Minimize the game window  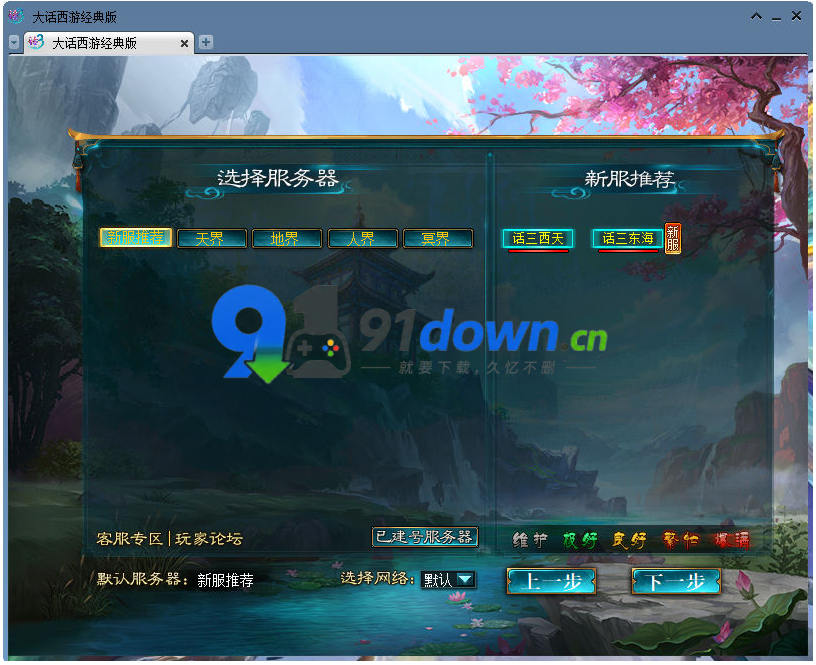[x=776, y=18]
